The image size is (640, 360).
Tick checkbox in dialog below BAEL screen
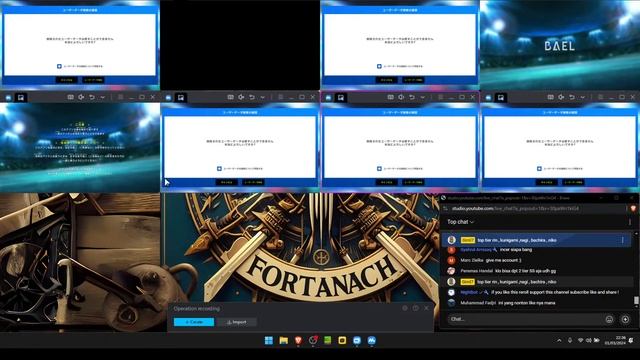coord(539,169)
